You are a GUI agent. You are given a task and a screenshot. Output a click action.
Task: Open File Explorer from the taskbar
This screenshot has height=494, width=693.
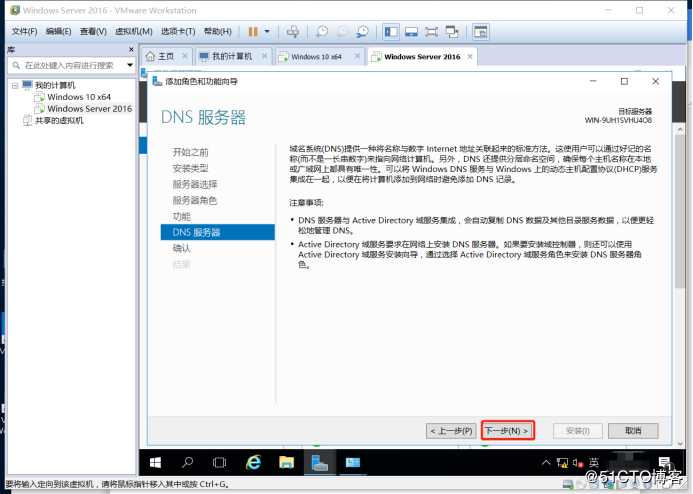286,463
